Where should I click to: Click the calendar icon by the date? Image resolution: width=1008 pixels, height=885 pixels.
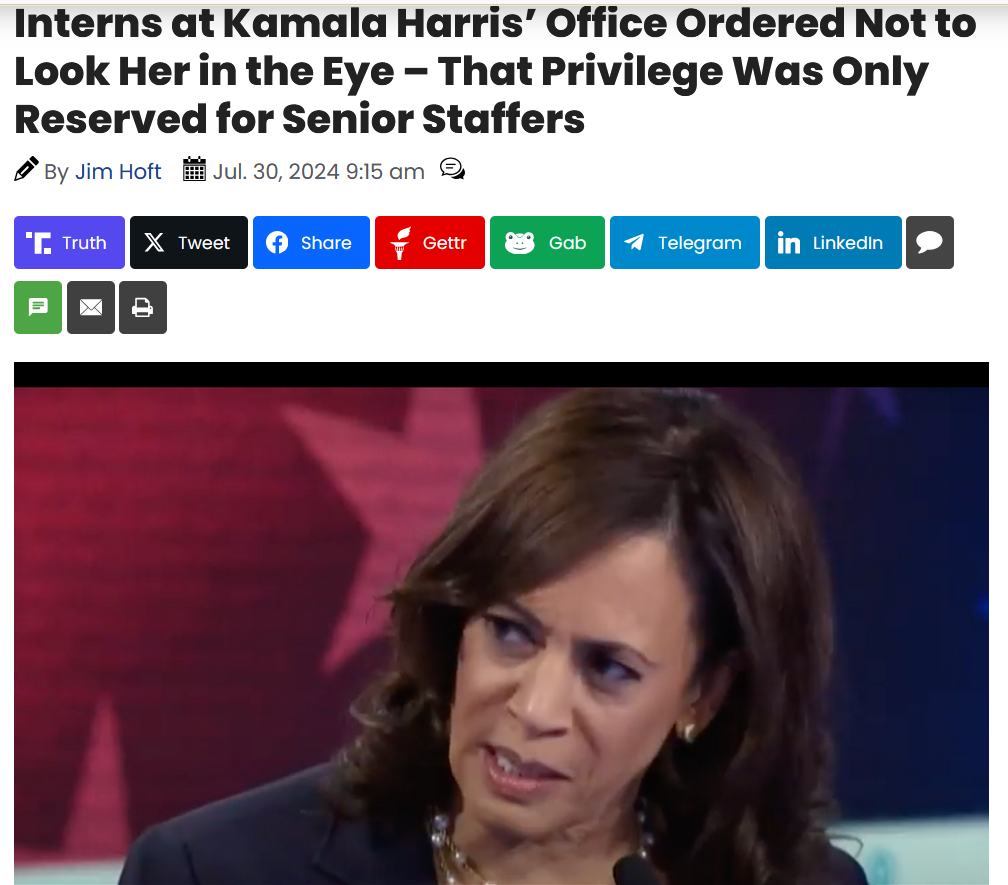[x=194, y=169]
